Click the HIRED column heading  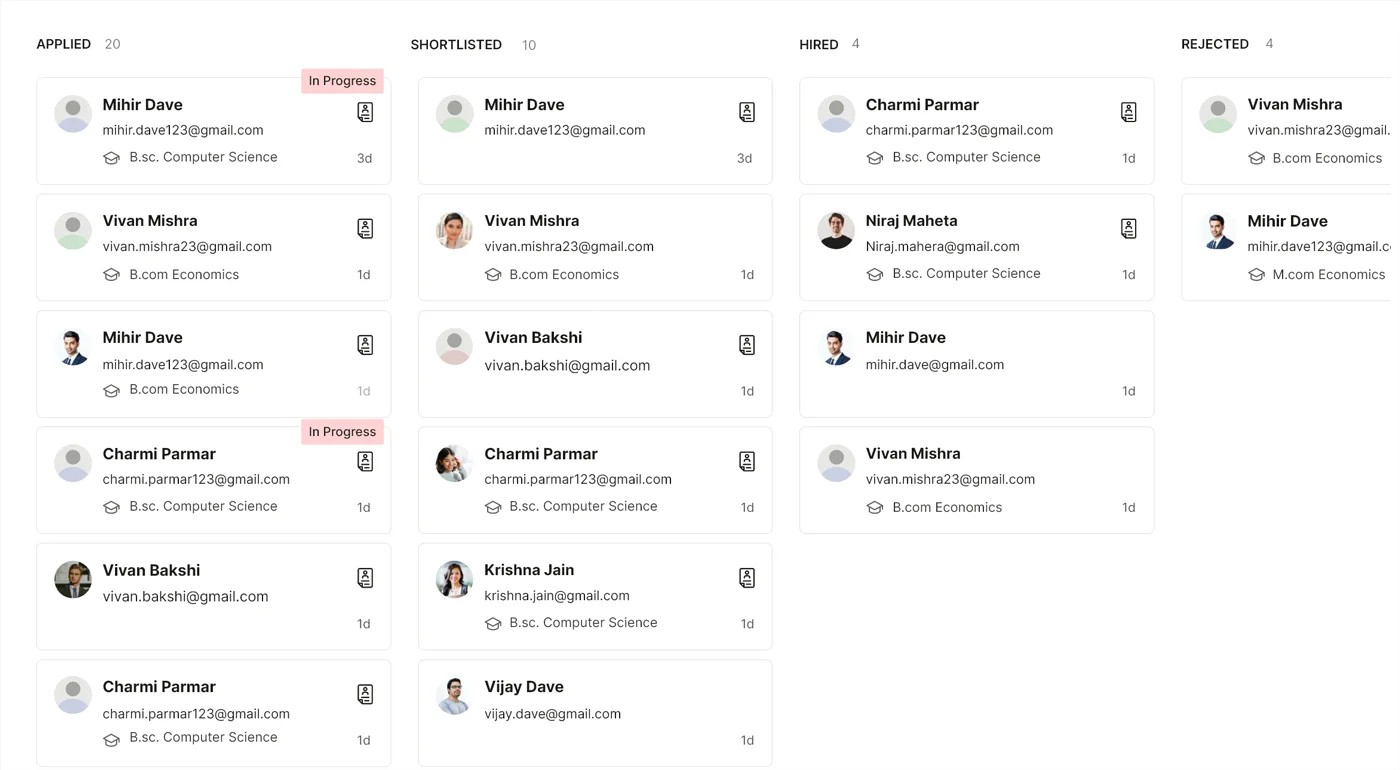(818, 44)
